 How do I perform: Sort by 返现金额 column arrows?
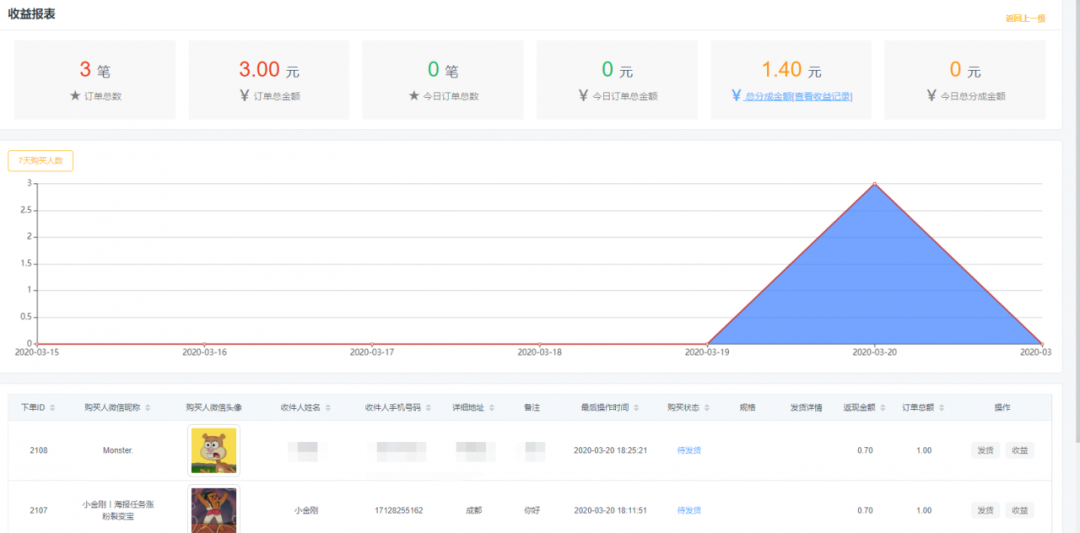click(x=881, y=408)
